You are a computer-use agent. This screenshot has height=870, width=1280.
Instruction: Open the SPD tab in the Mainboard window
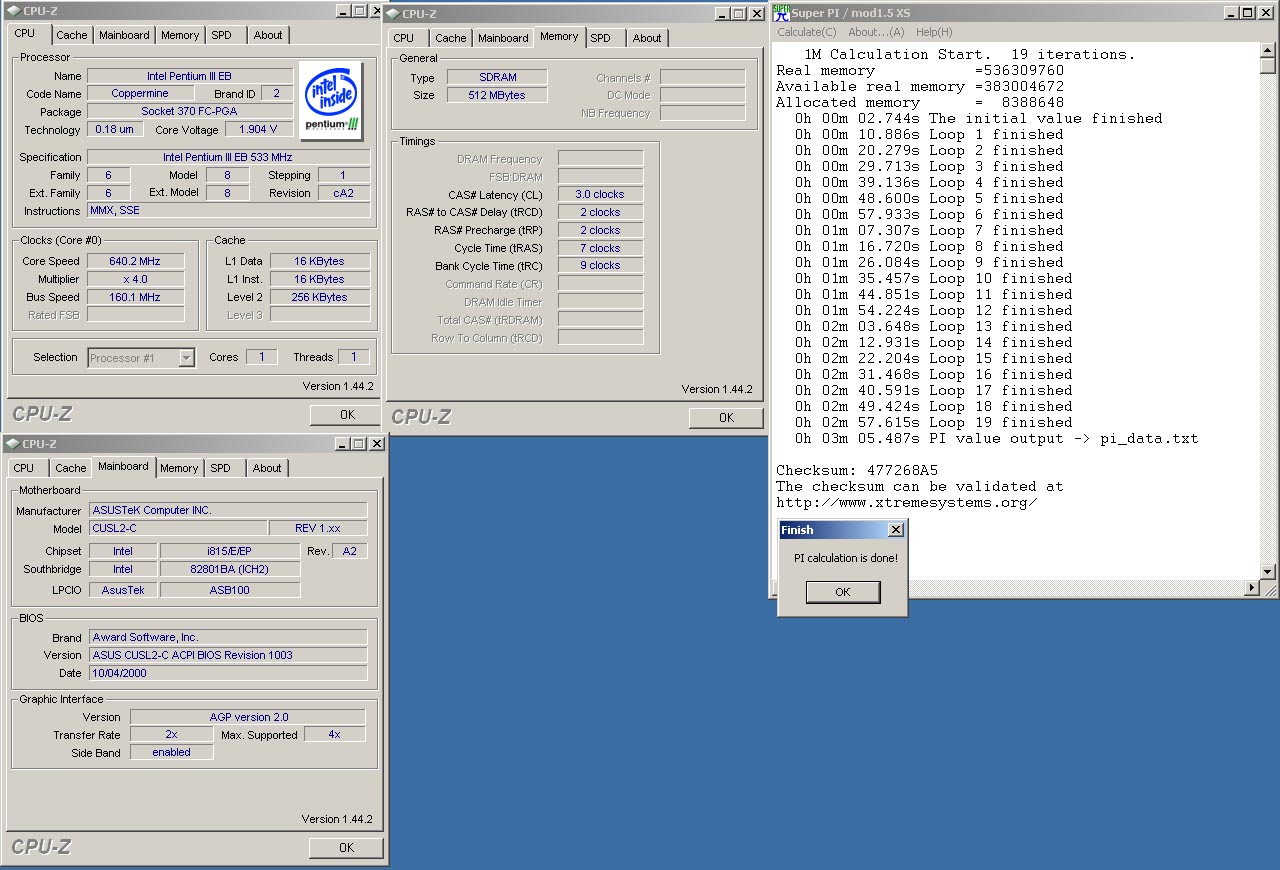(x=220, y=468)
